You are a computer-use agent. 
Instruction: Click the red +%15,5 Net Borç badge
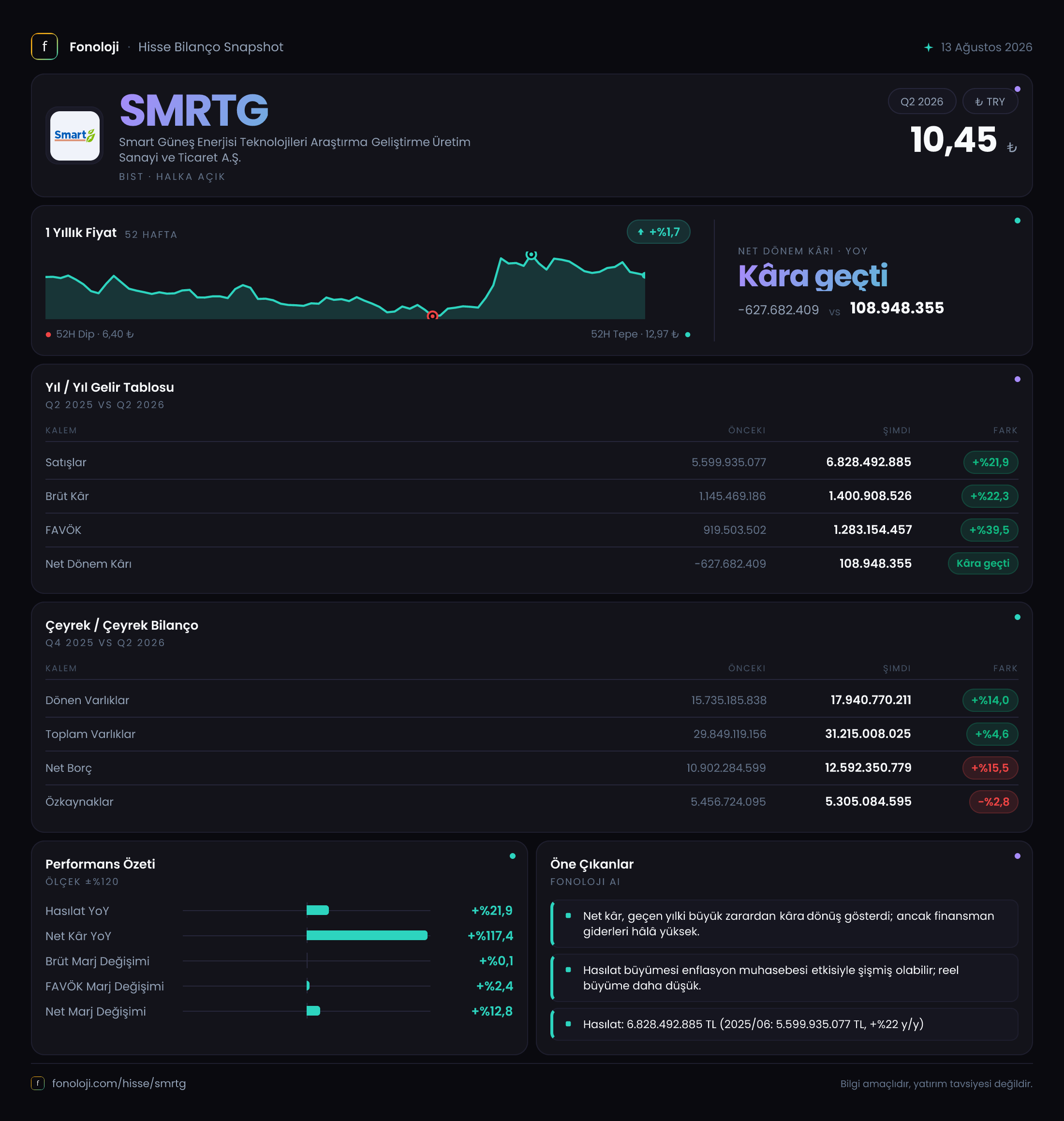coord(990,768)
